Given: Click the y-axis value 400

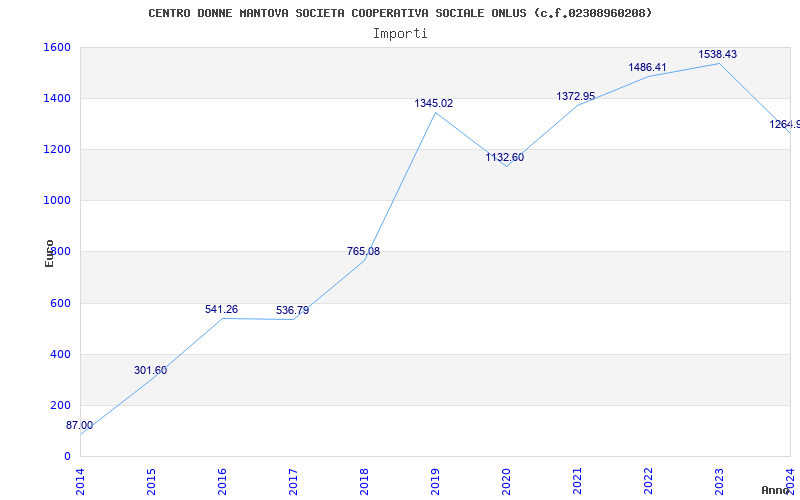Looking at the screenshot, I should point(60,354).
